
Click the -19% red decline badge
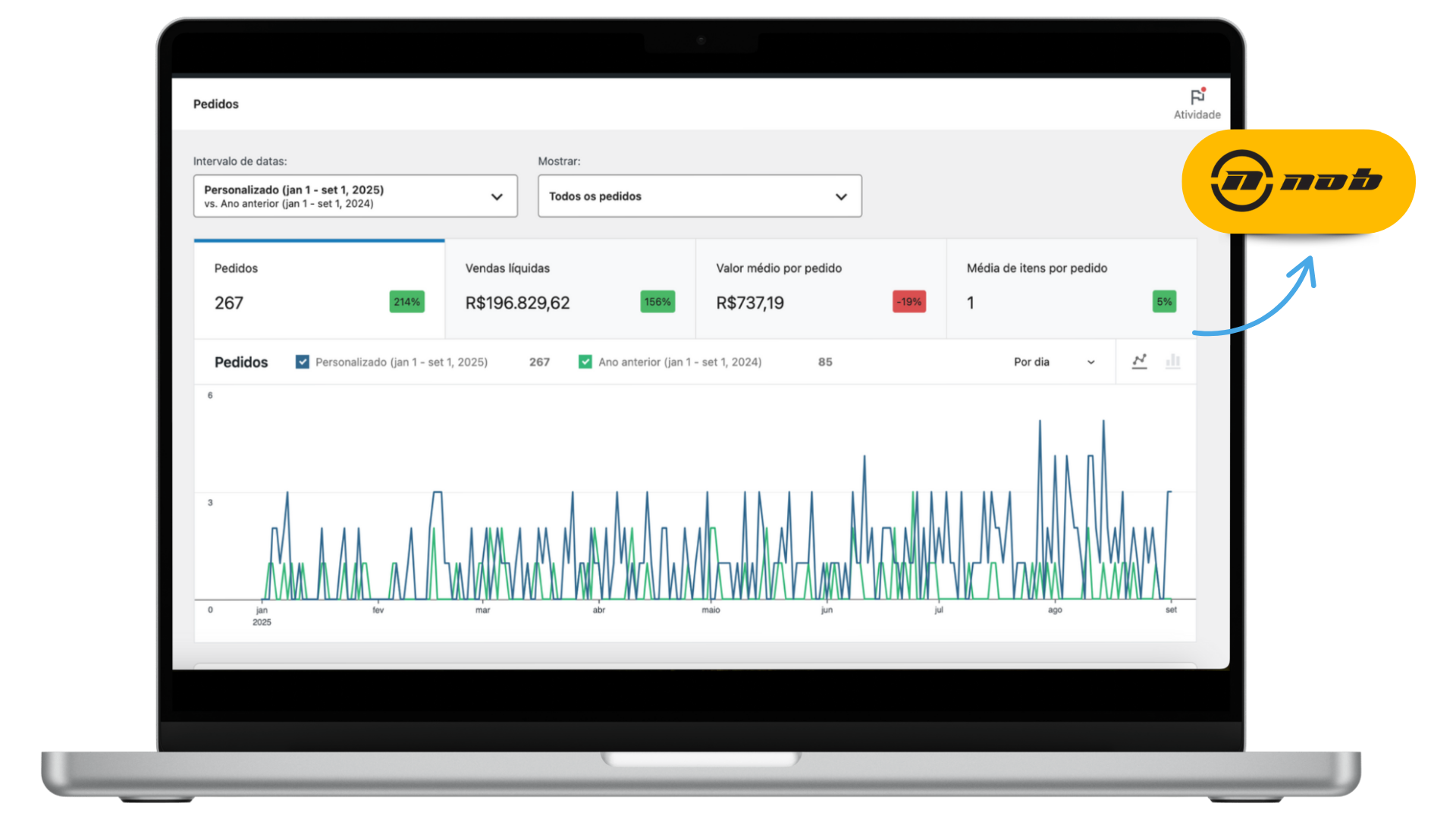pos(908,302)
